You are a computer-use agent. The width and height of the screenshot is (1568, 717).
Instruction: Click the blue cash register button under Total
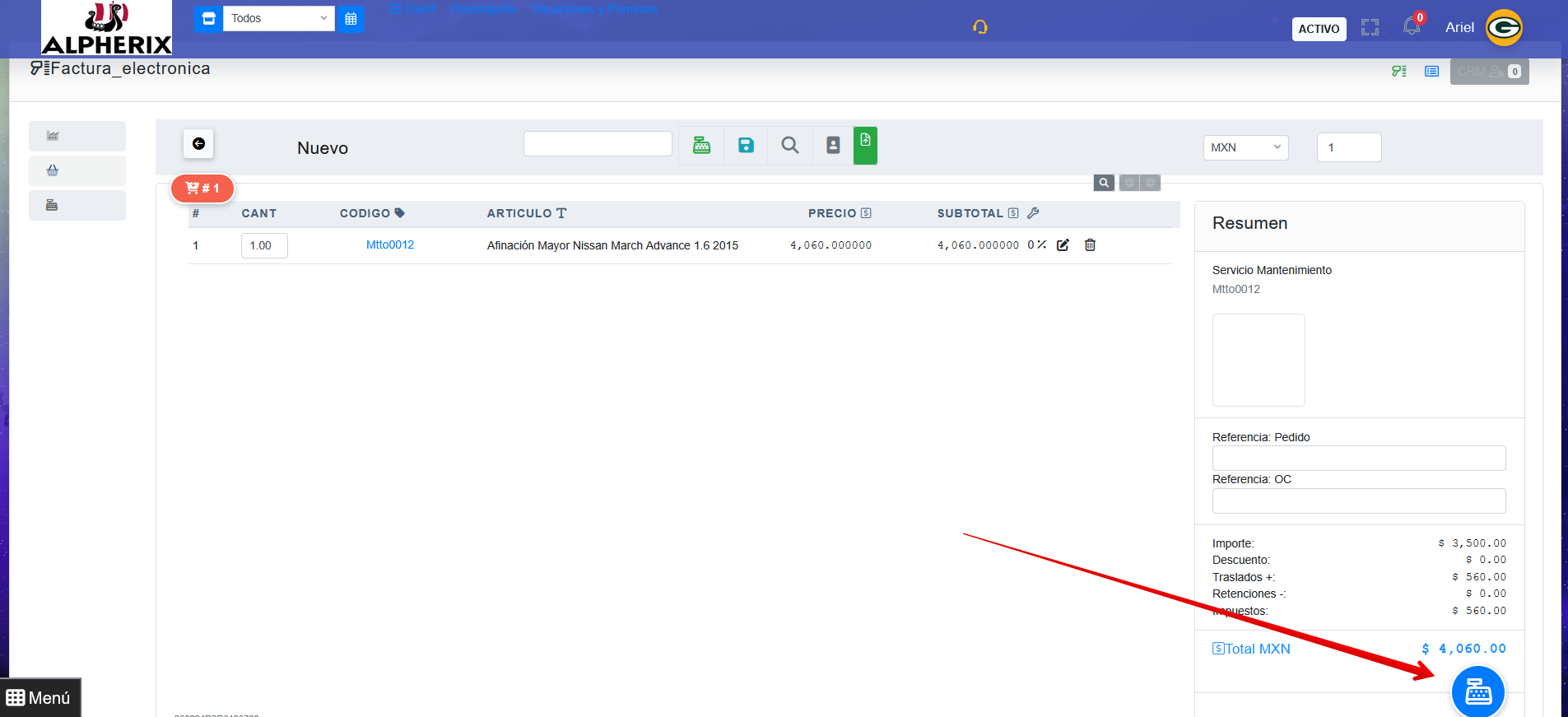(x=1477, y=692)
